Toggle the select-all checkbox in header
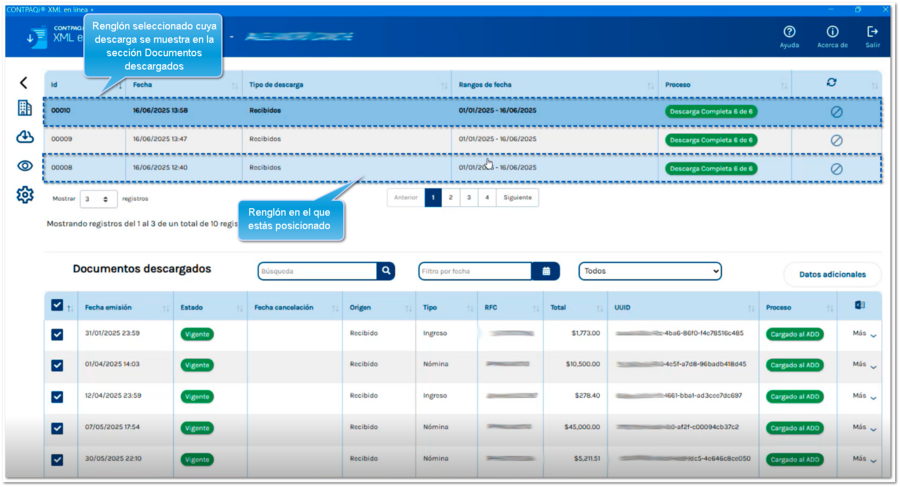The image size is (900, 487). (x=57, y=306)
